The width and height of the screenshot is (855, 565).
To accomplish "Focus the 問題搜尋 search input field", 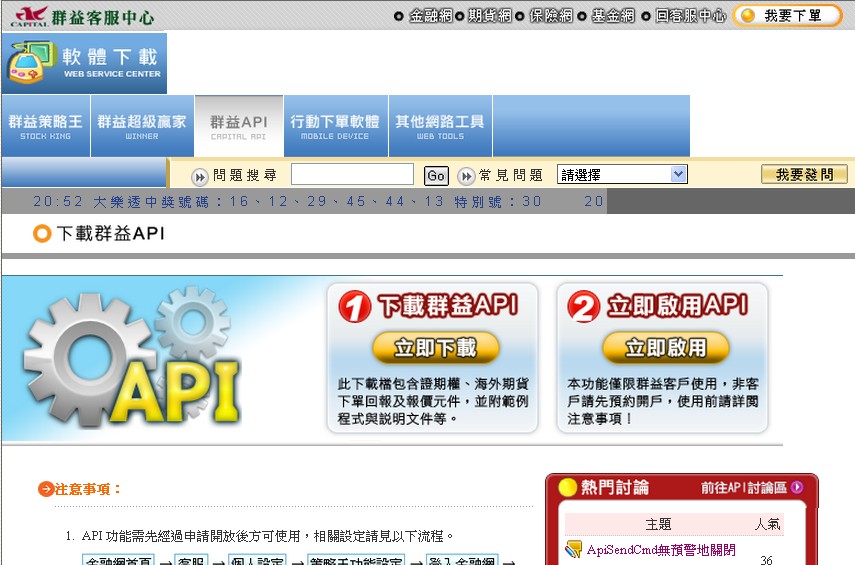I will [x=352, y=175].
